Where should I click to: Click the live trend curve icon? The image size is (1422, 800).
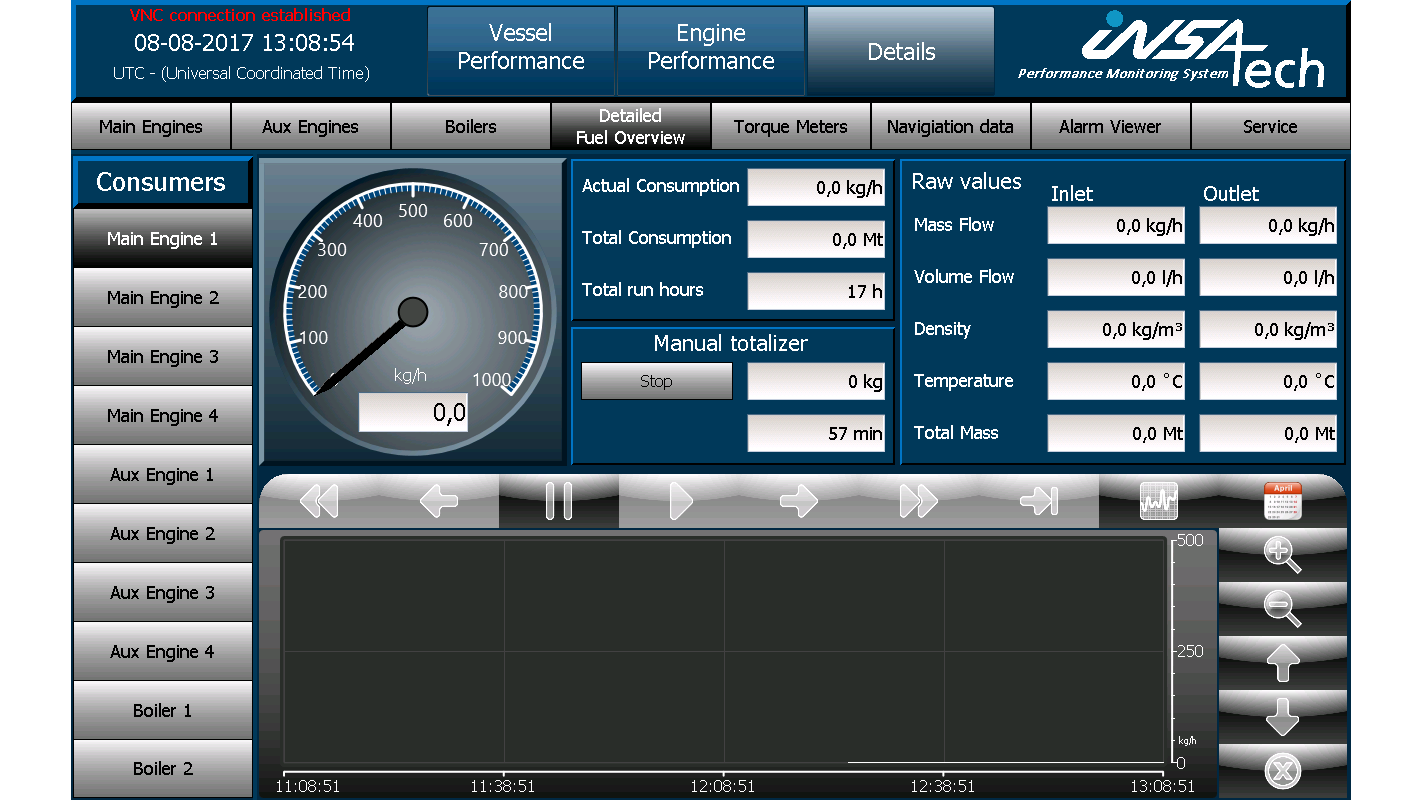(x=1157, y=500)
